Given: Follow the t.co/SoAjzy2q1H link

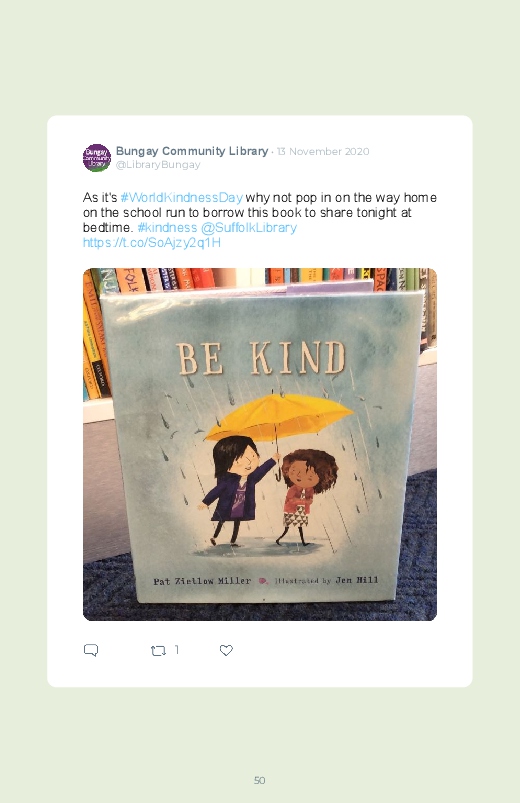Looking at the screenshot, I should 152,242.
